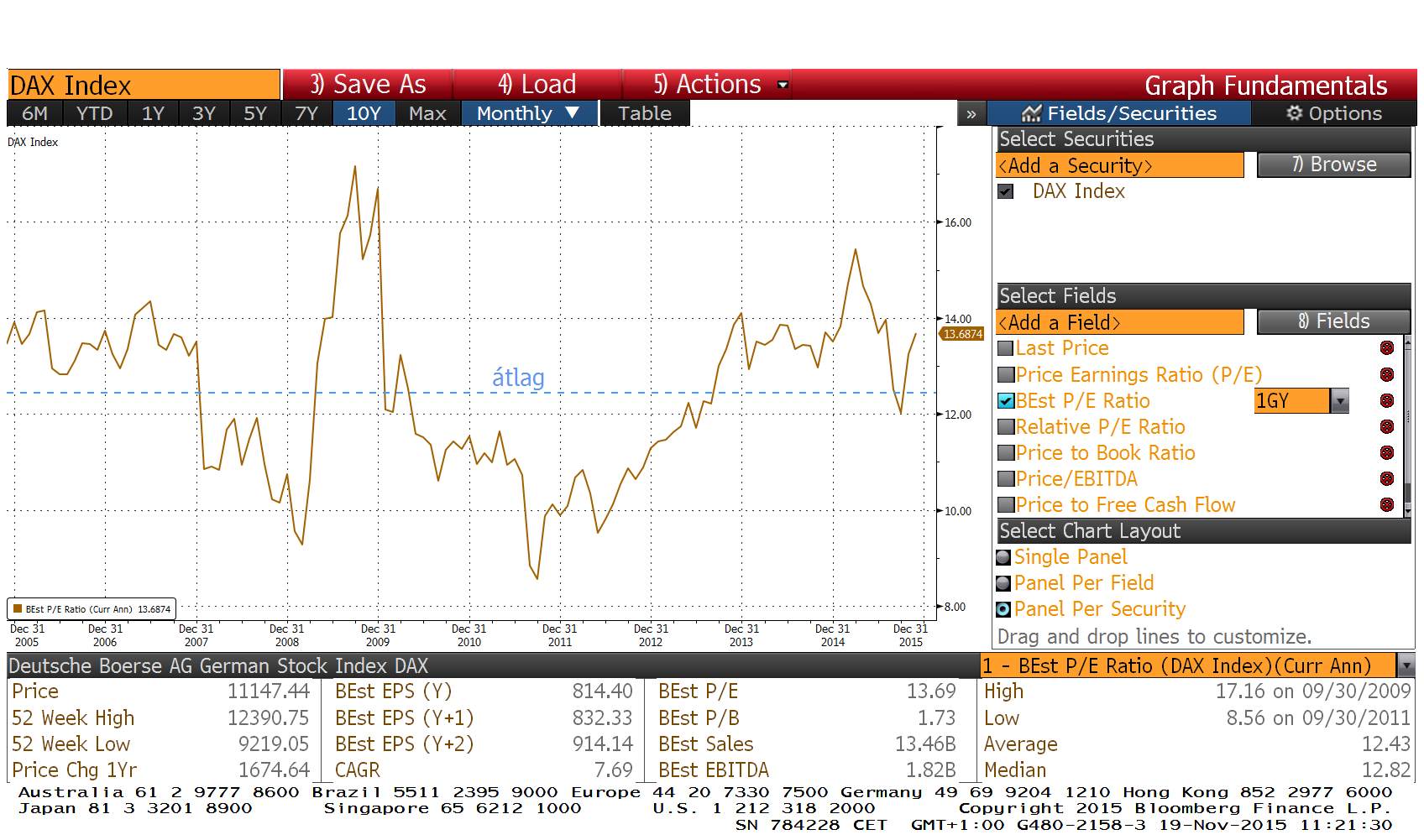
Task: Click the BEst EBITDA 1.82B row
Action: [x=808, y=770]
